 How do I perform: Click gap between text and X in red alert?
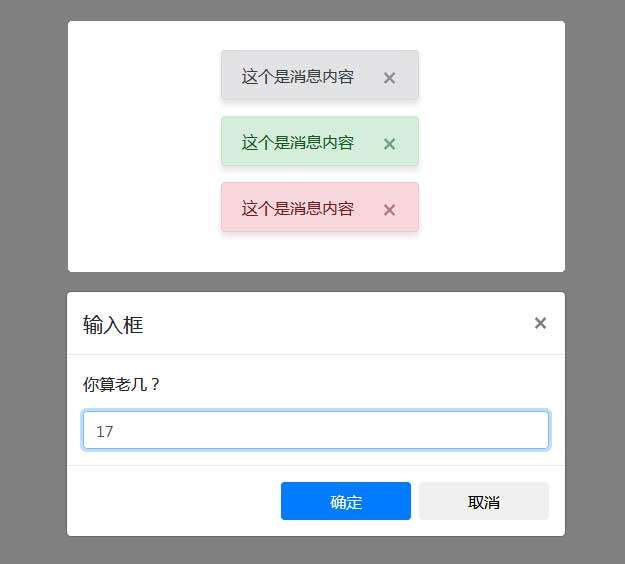[x=368, y=209]
